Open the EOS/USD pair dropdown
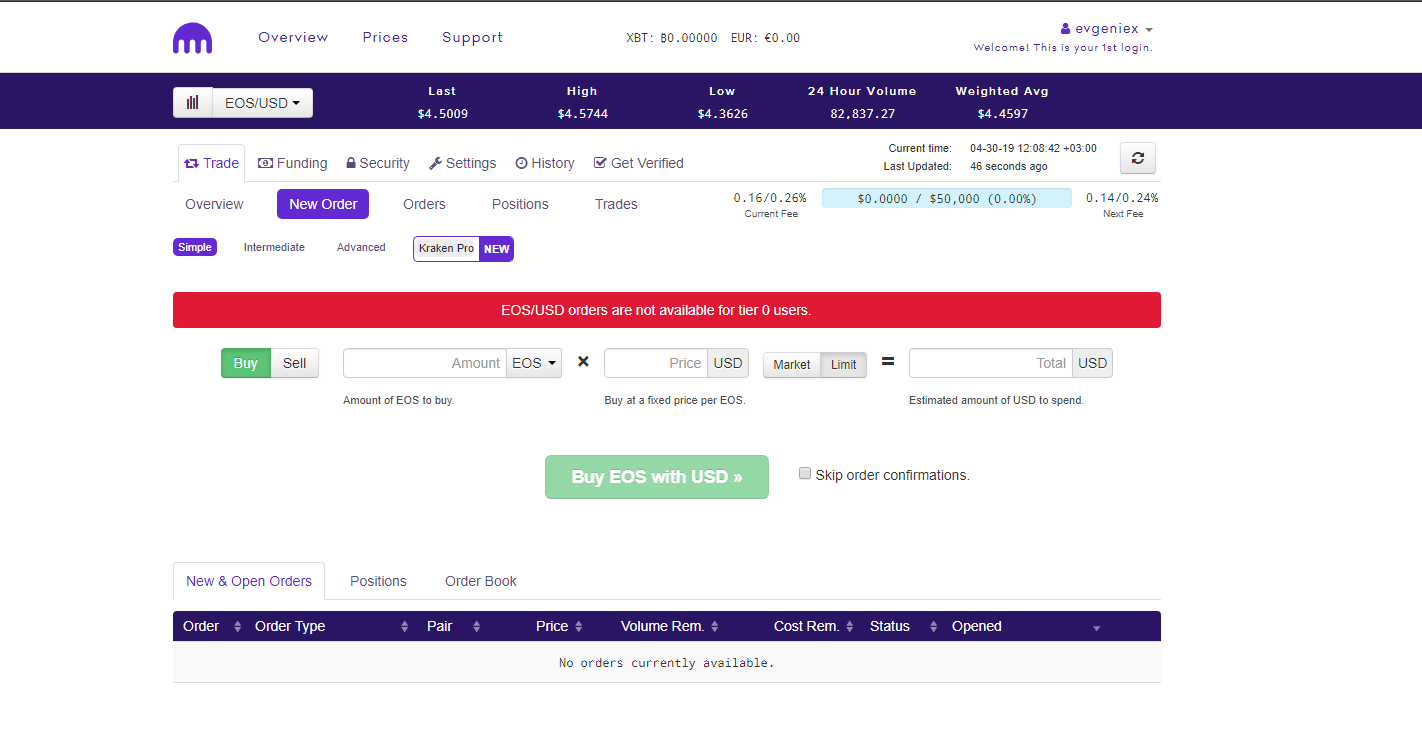This screenshot has width=1422, height=738. click(x=263, y=103)
